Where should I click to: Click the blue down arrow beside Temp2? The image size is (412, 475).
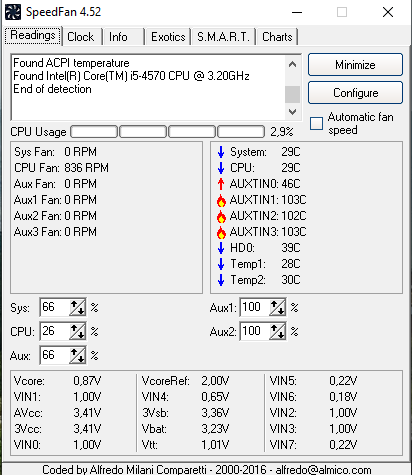(x=221, y=280)
